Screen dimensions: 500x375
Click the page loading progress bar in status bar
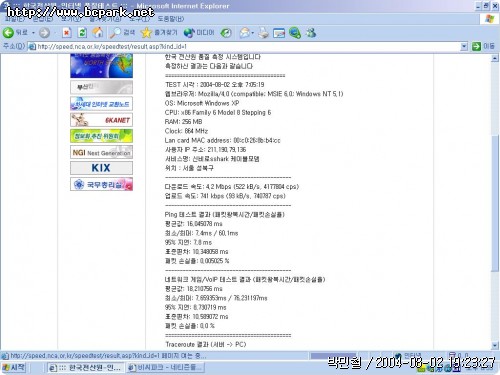[333, 356]
